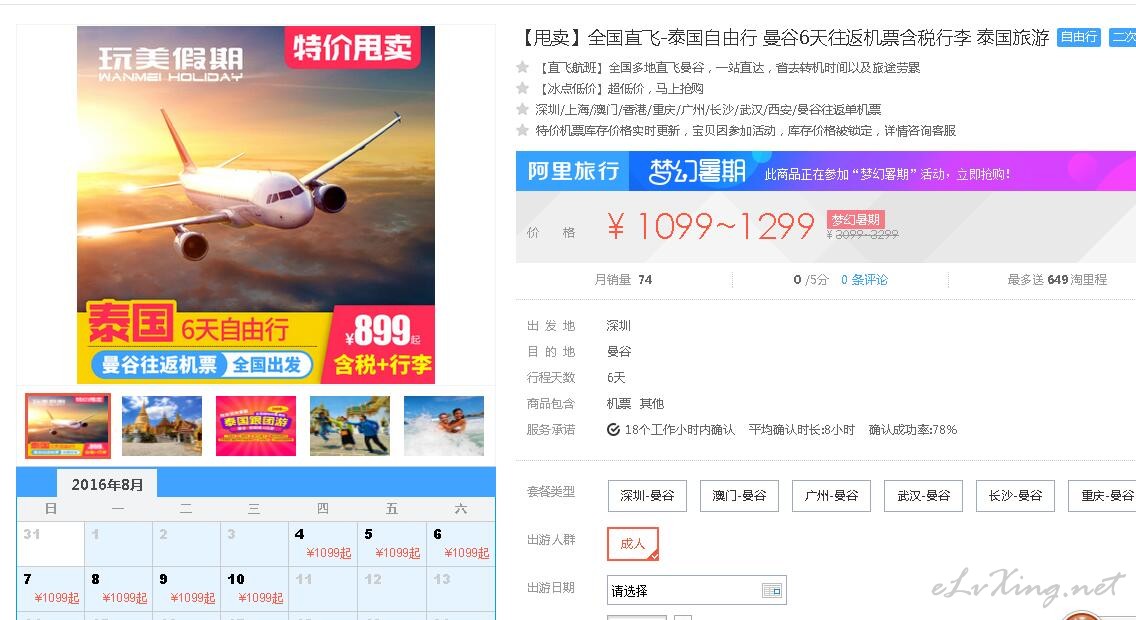Screen dimensions: 1136x620
Task: Click the 梦幻暑期 red price badge
Action: pos(856,219)
